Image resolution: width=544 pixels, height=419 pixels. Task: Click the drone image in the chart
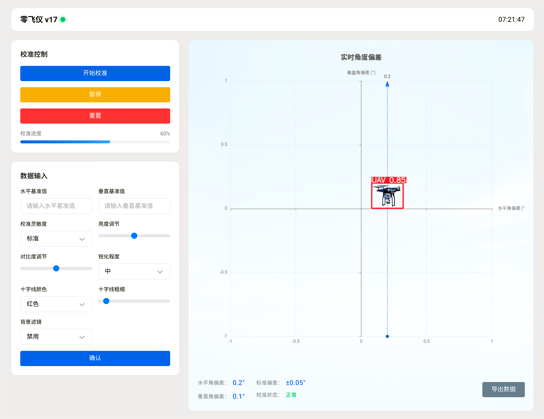[387, 196]
